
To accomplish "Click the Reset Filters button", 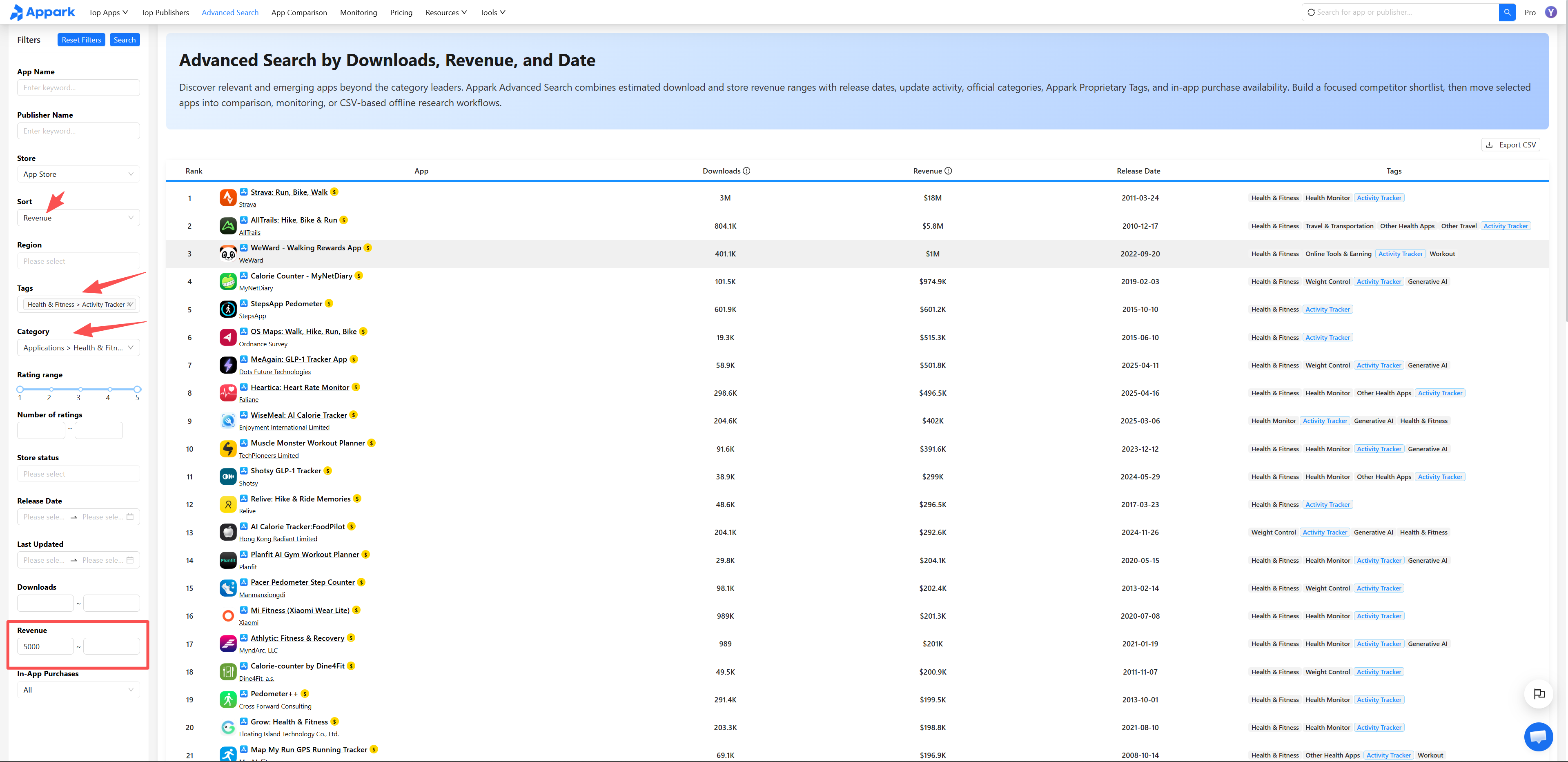I will coord(82,40).
